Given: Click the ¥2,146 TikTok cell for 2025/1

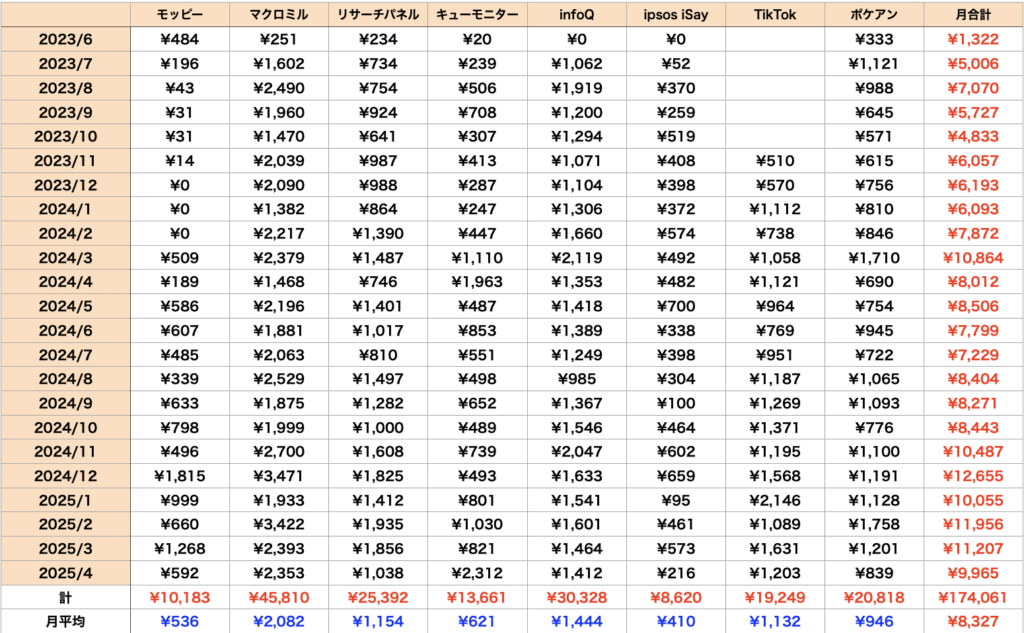Looking at the screenshot, I should coord(775,500).
